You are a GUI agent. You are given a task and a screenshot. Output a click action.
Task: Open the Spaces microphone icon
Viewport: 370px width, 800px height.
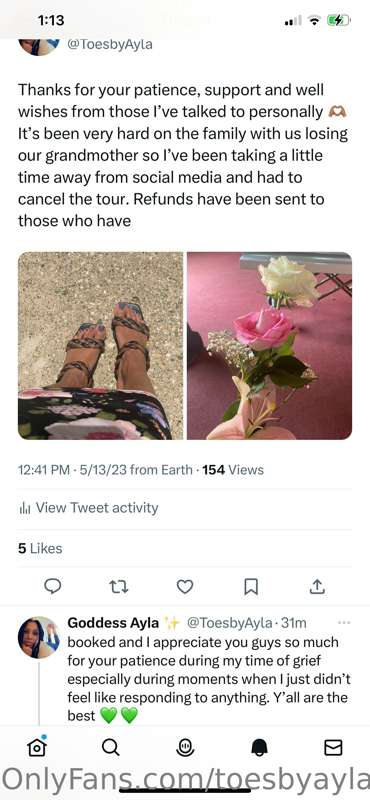click(185, 747)
